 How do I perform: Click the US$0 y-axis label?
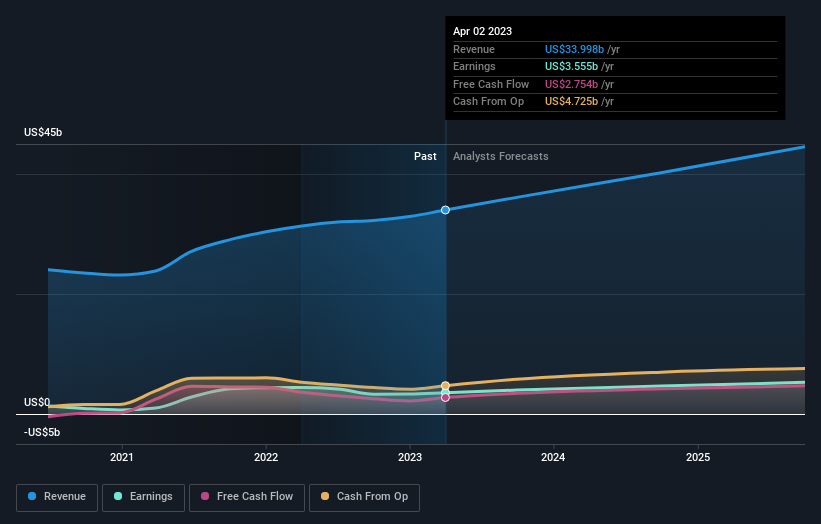tap(37, 402)
